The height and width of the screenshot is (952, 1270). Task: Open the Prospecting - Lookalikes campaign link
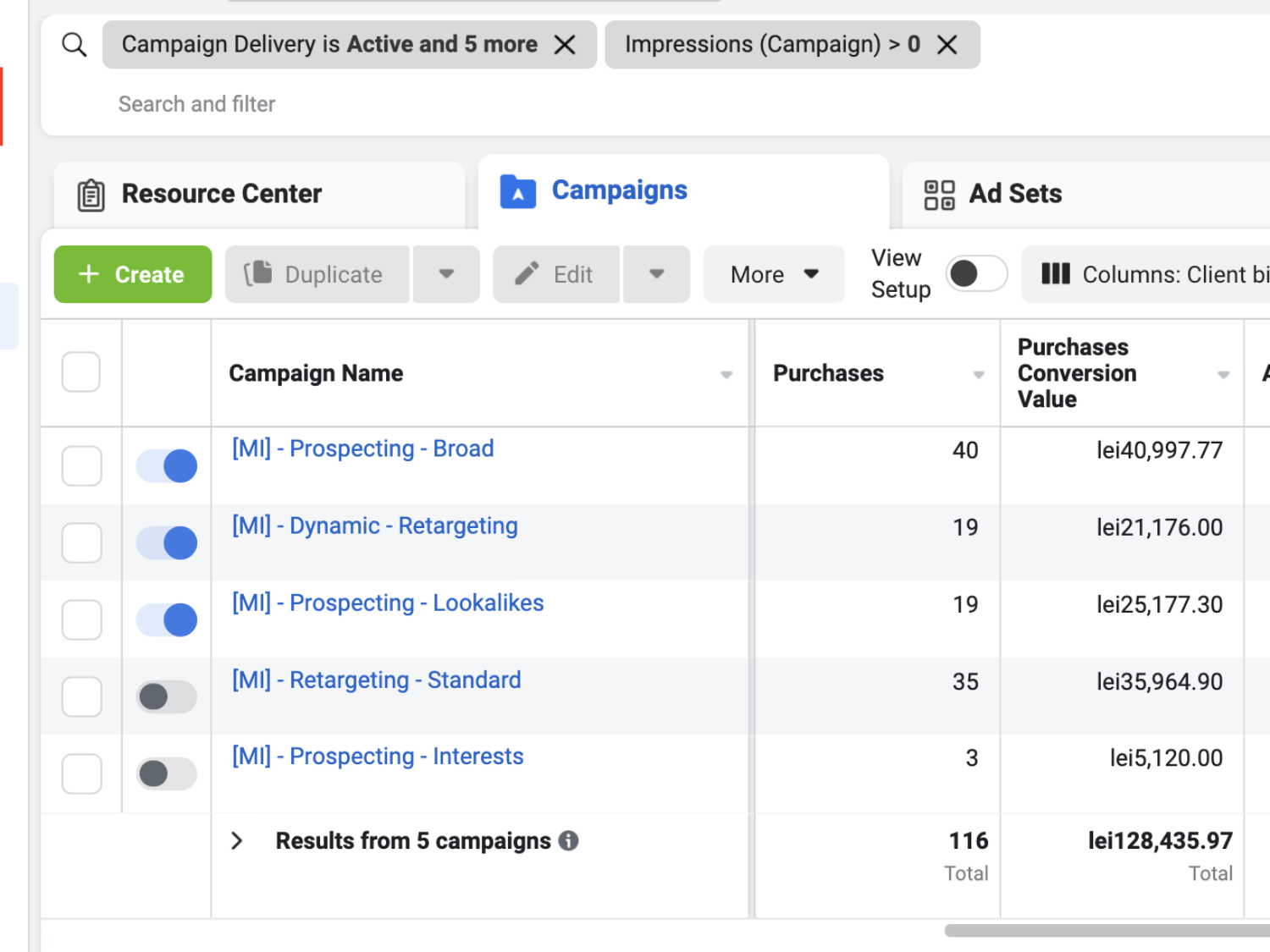pyautogui.click(x=388, y=603)
